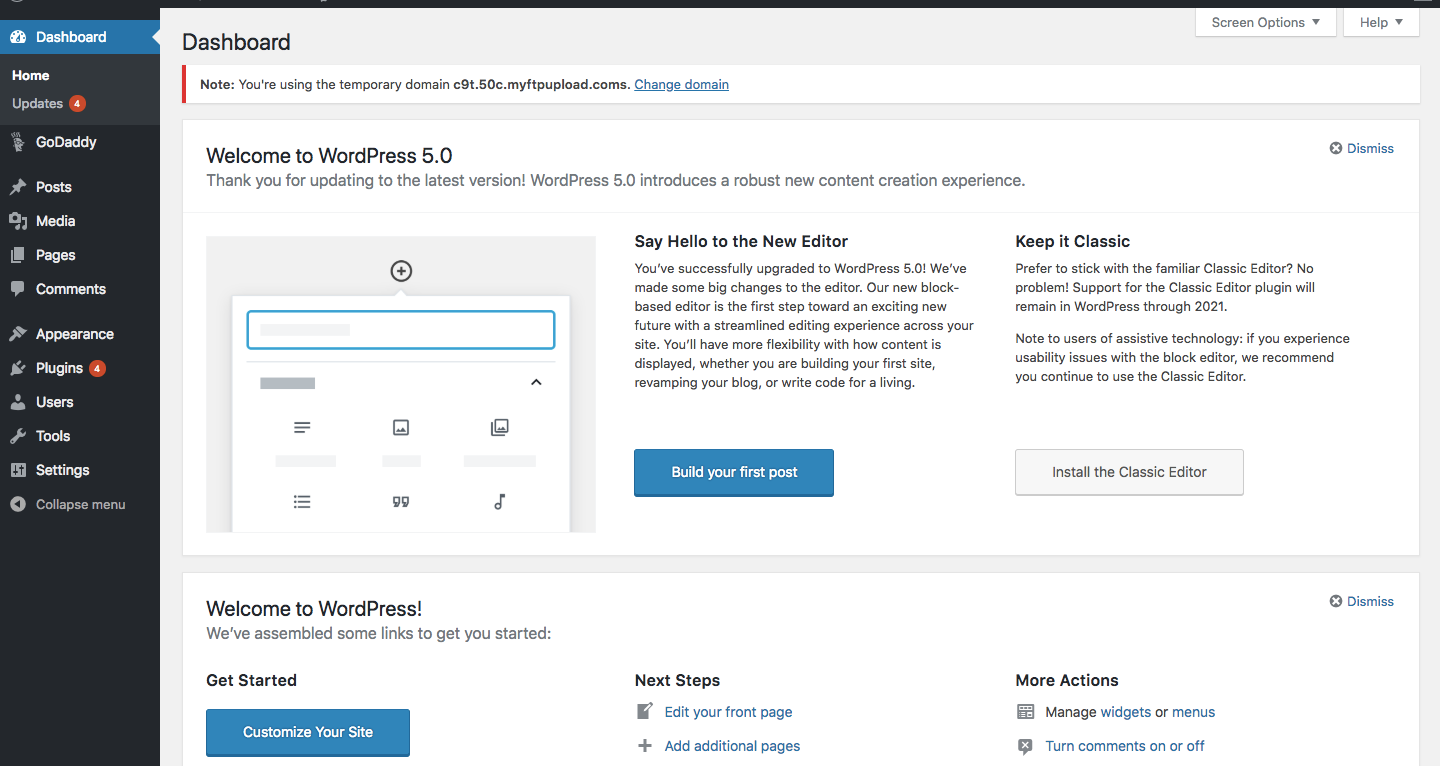
Task: Click the edit icon beside Edit your front page
Action: 645,711
